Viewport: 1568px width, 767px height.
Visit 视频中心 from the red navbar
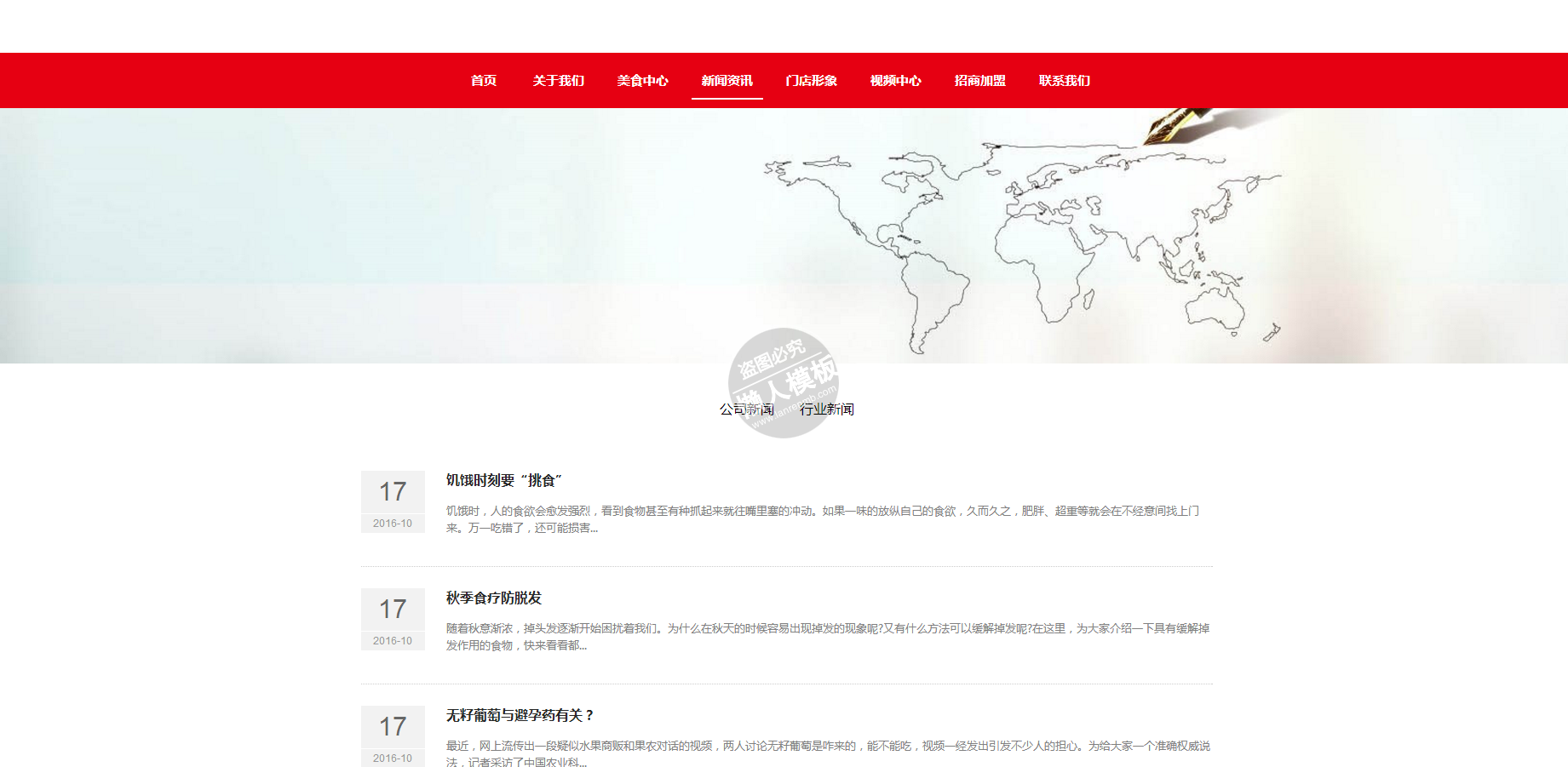click(x=896, y=81)
